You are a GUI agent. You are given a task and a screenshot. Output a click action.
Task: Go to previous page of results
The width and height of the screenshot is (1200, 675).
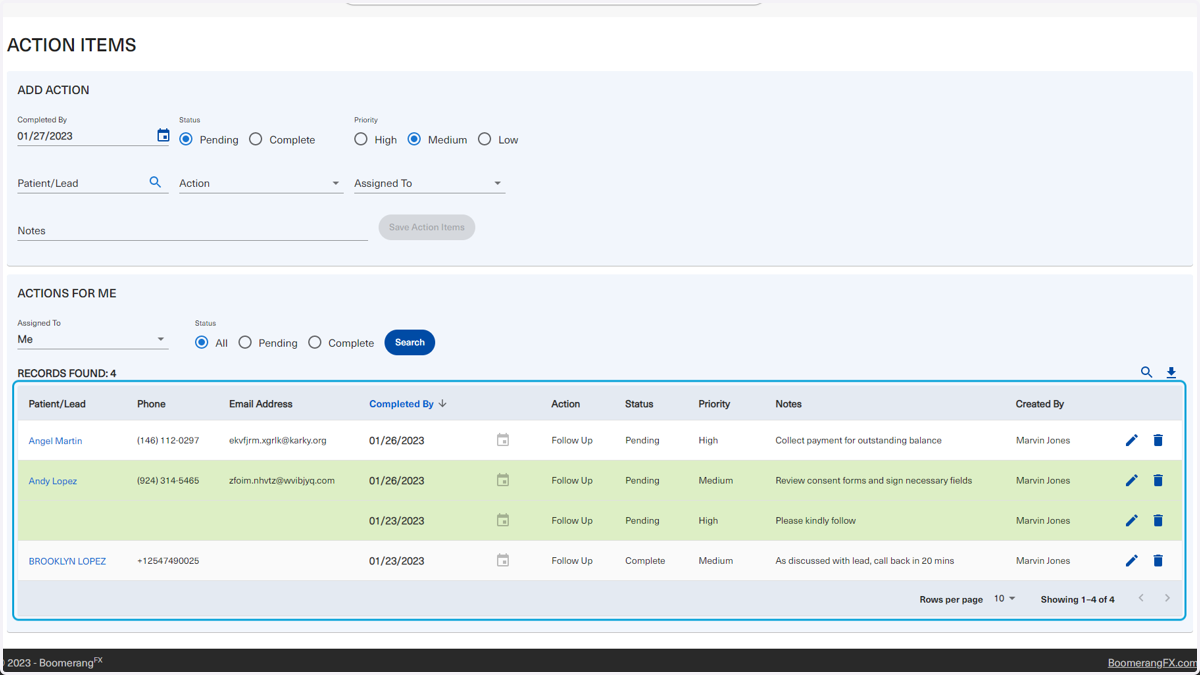(x=1141, y=598)
